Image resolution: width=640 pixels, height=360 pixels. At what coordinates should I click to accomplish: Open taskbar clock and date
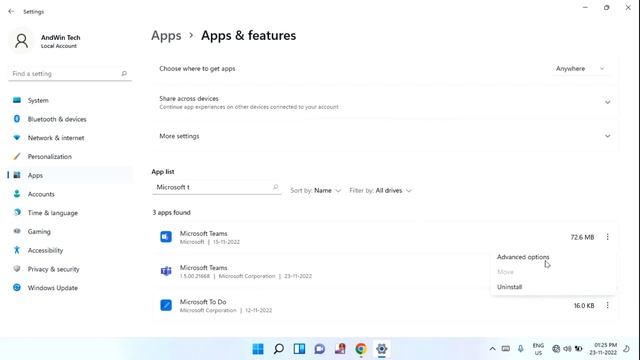click(x=603, y=349)
